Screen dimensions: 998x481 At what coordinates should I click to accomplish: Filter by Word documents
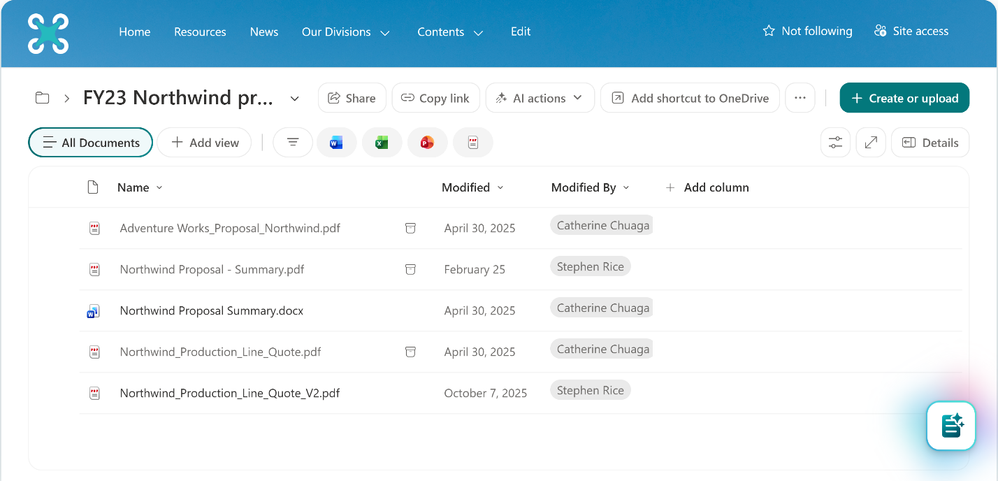336,143
